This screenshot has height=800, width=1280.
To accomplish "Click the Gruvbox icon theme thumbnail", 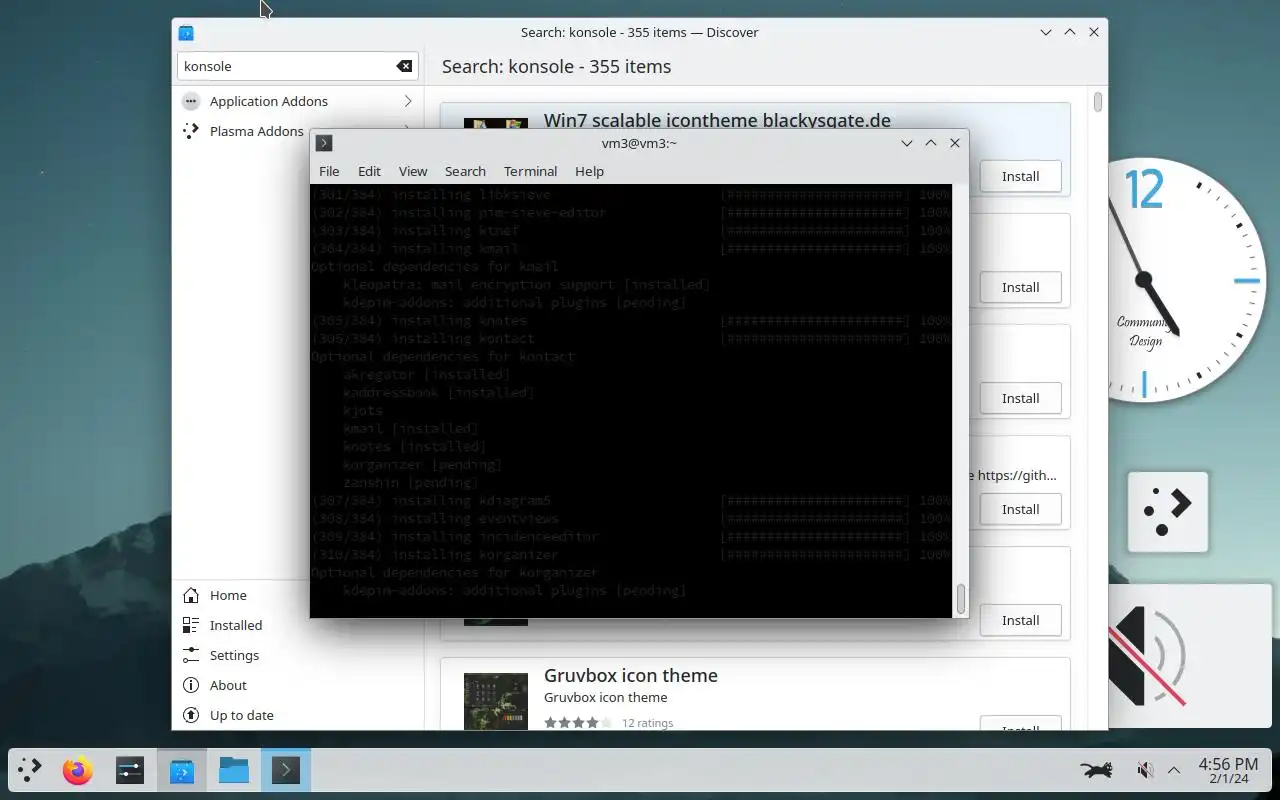I will [x=495, y=701].
